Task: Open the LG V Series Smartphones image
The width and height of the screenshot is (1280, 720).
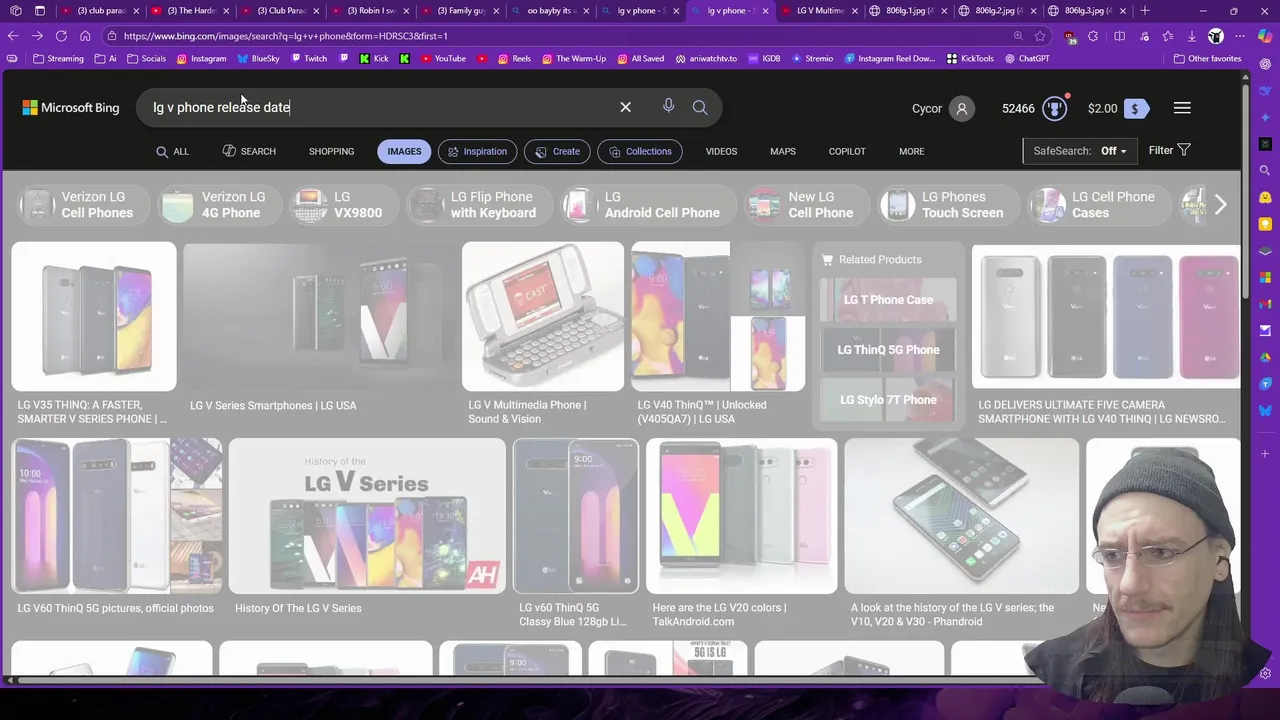Action: (x=319, y=316)
